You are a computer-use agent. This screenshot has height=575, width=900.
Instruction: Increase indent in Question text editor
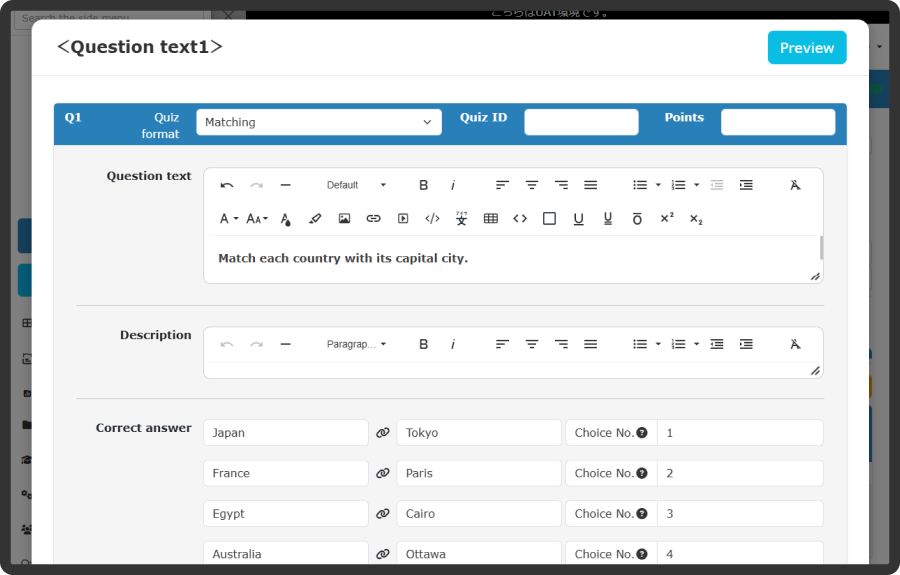coord(746,185)
